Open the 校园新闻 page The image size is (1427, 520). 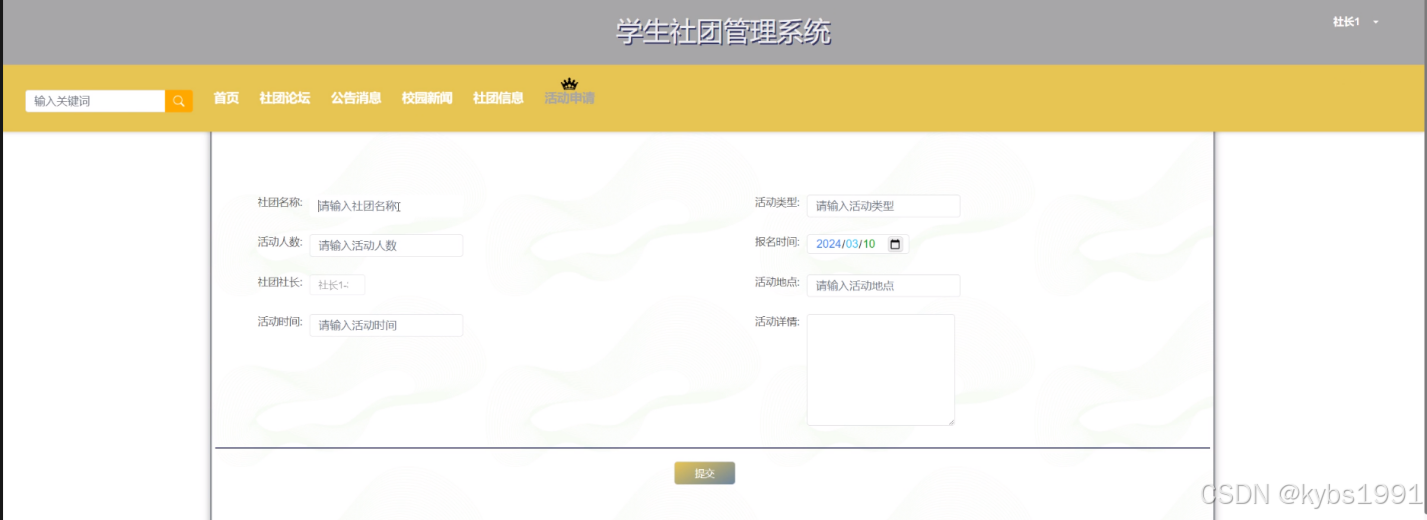[x=427, y=98]
